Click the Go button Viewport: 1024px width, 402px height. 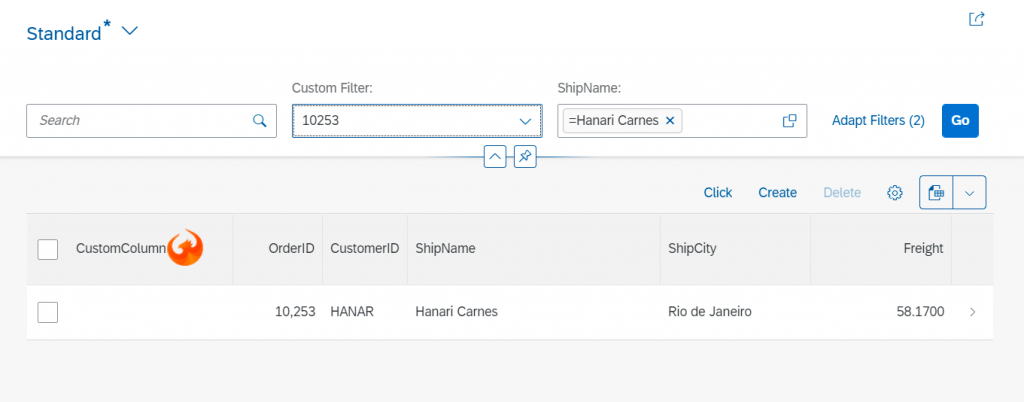960,121
